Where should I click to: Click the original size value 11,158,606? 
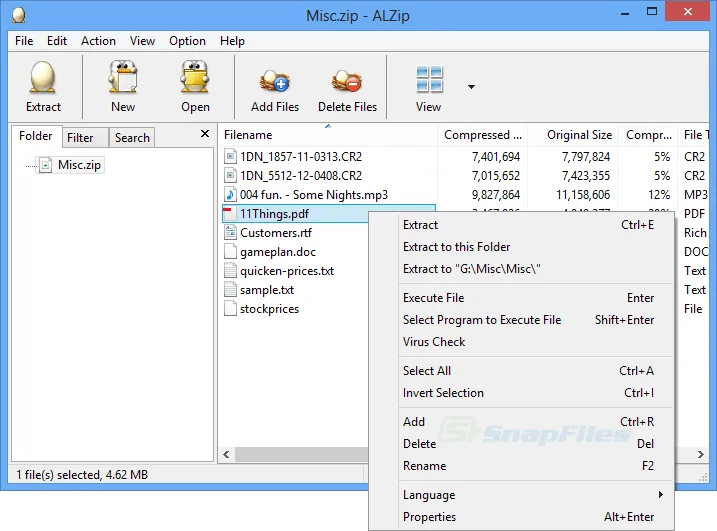tap(583, 195)
